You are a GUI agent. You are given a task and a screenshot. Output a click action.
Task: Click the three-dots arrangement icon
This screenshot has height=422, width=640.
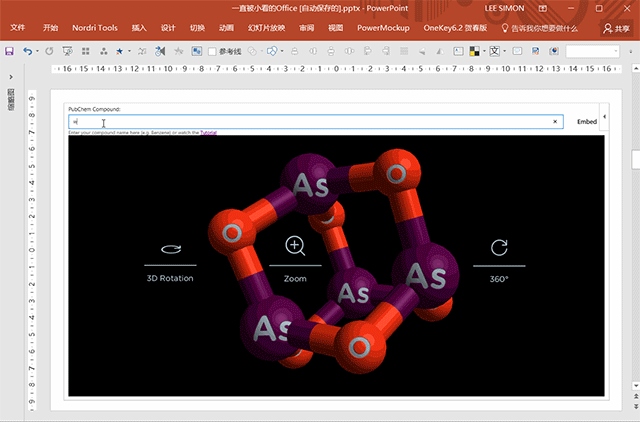(x=104, y=51)
